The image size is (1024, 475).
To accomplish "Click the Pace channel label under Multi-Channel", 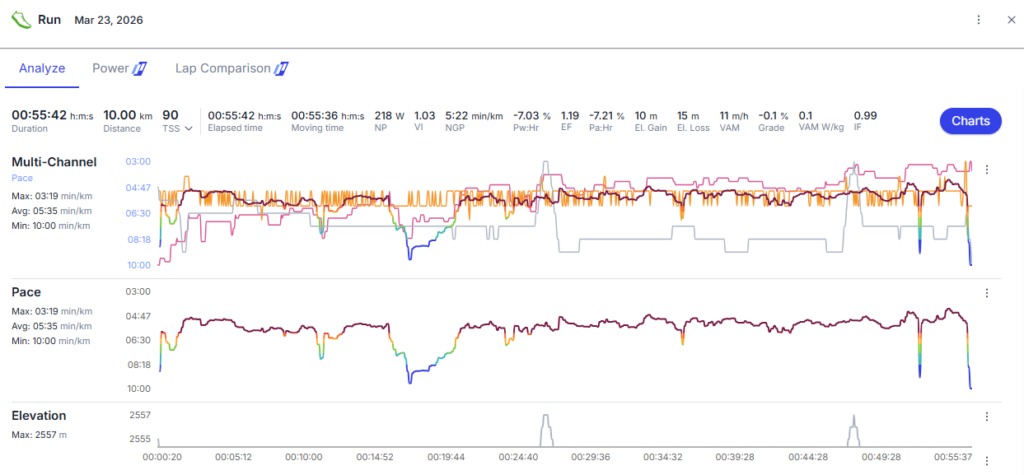I will pyautogui.click(x=24, y=178).
